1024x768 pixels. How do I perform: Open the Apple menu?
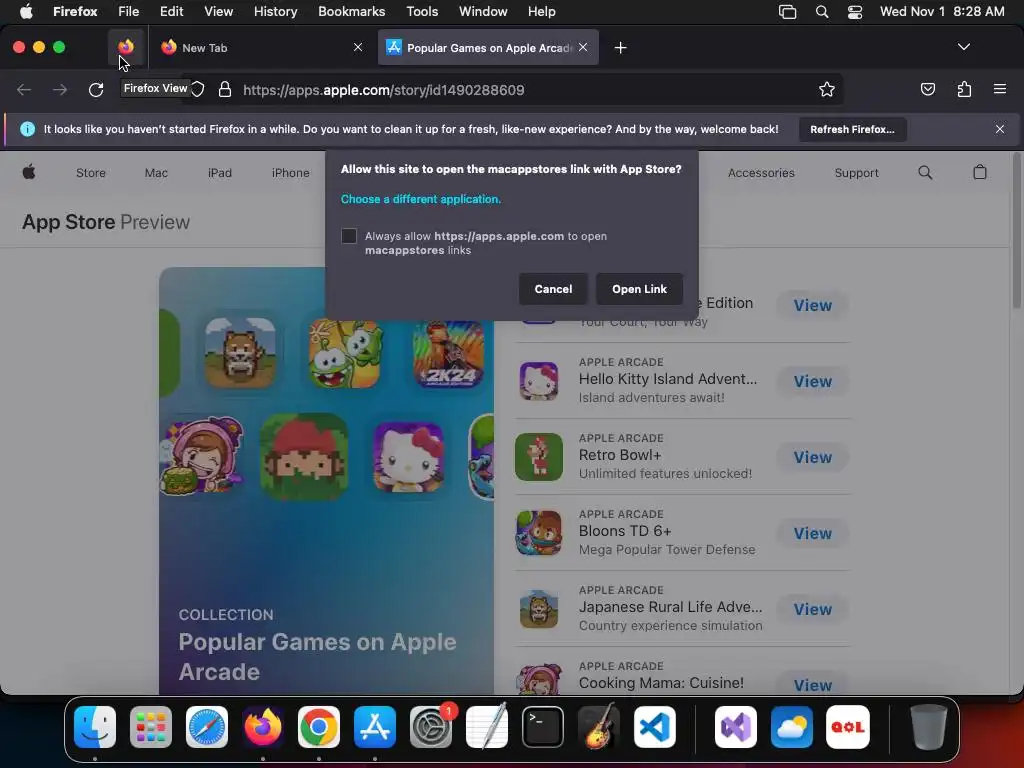[x=26, y=12]
